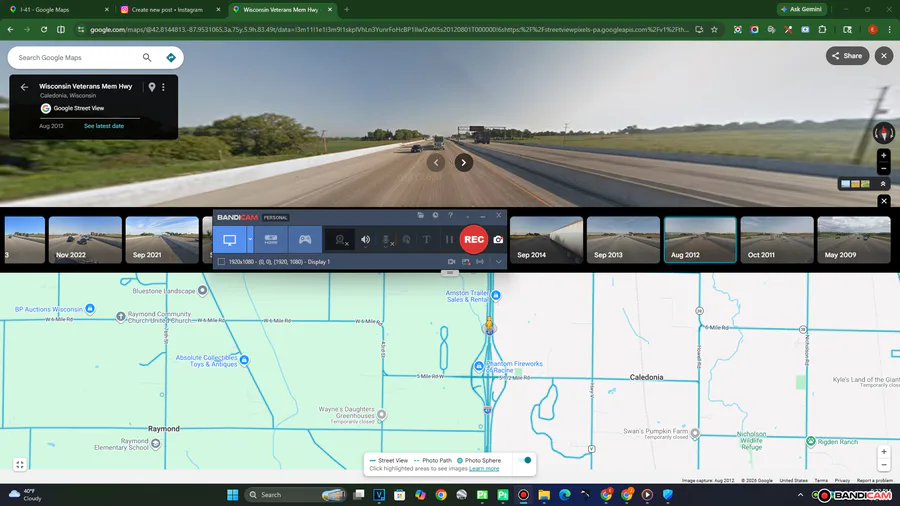Screen dimensions: 900x506
Task: Select Oct 2011 imagery thumbnail
Action: [777, 240]
